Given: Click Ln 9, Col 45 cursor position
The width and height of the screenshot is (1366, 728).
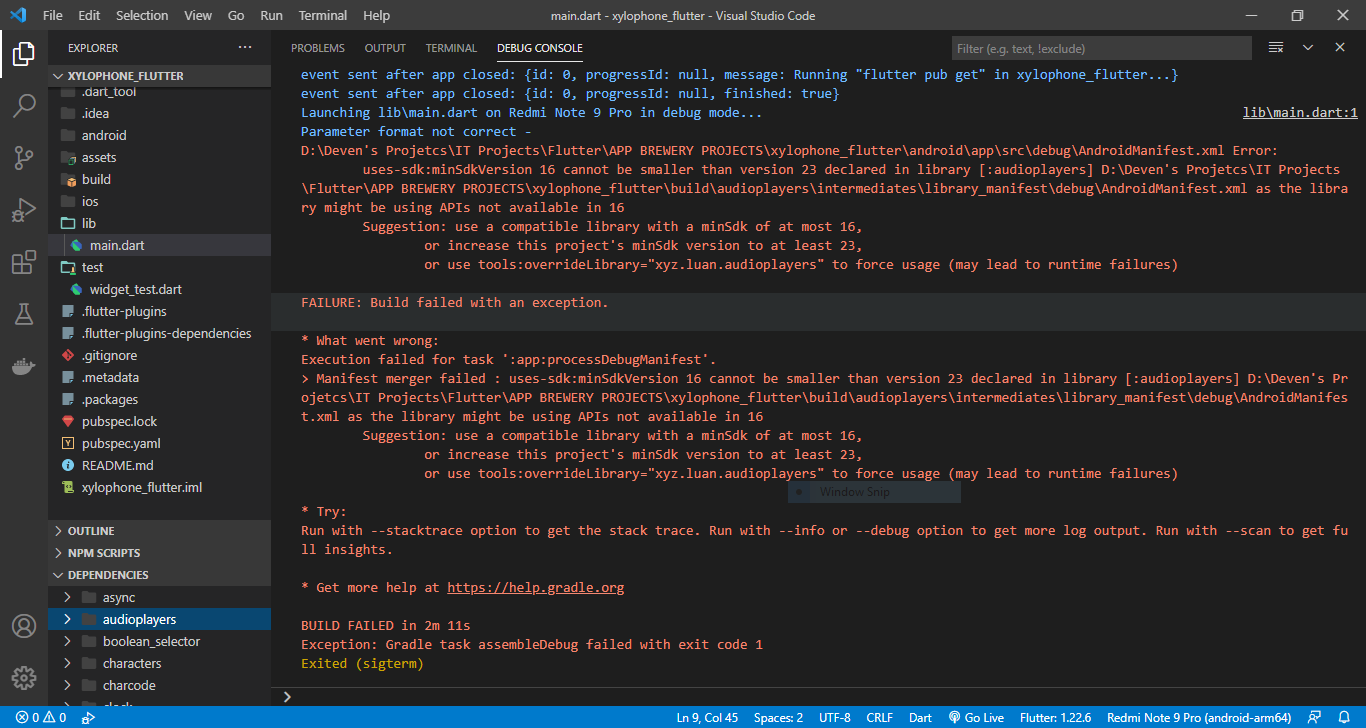Looking at the screenshot, I should 707,718.
